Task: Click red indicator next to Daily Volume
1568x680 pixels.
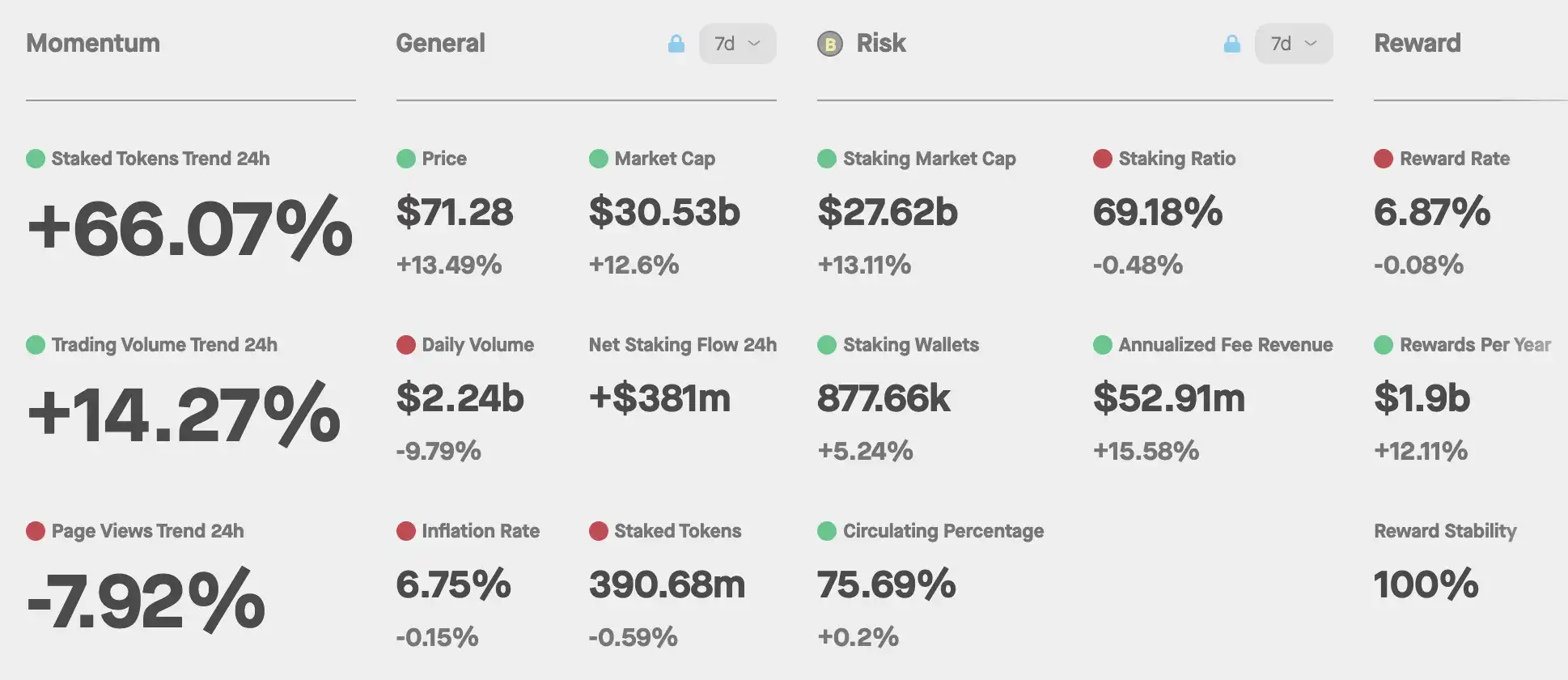Action: (x=406, y=345)
